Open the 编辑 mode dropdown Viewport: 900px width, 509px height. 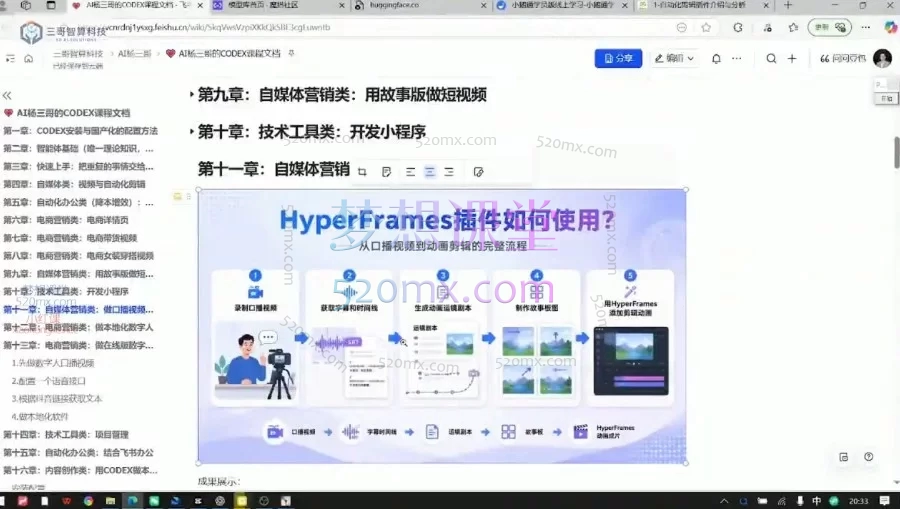click(674, 58)
